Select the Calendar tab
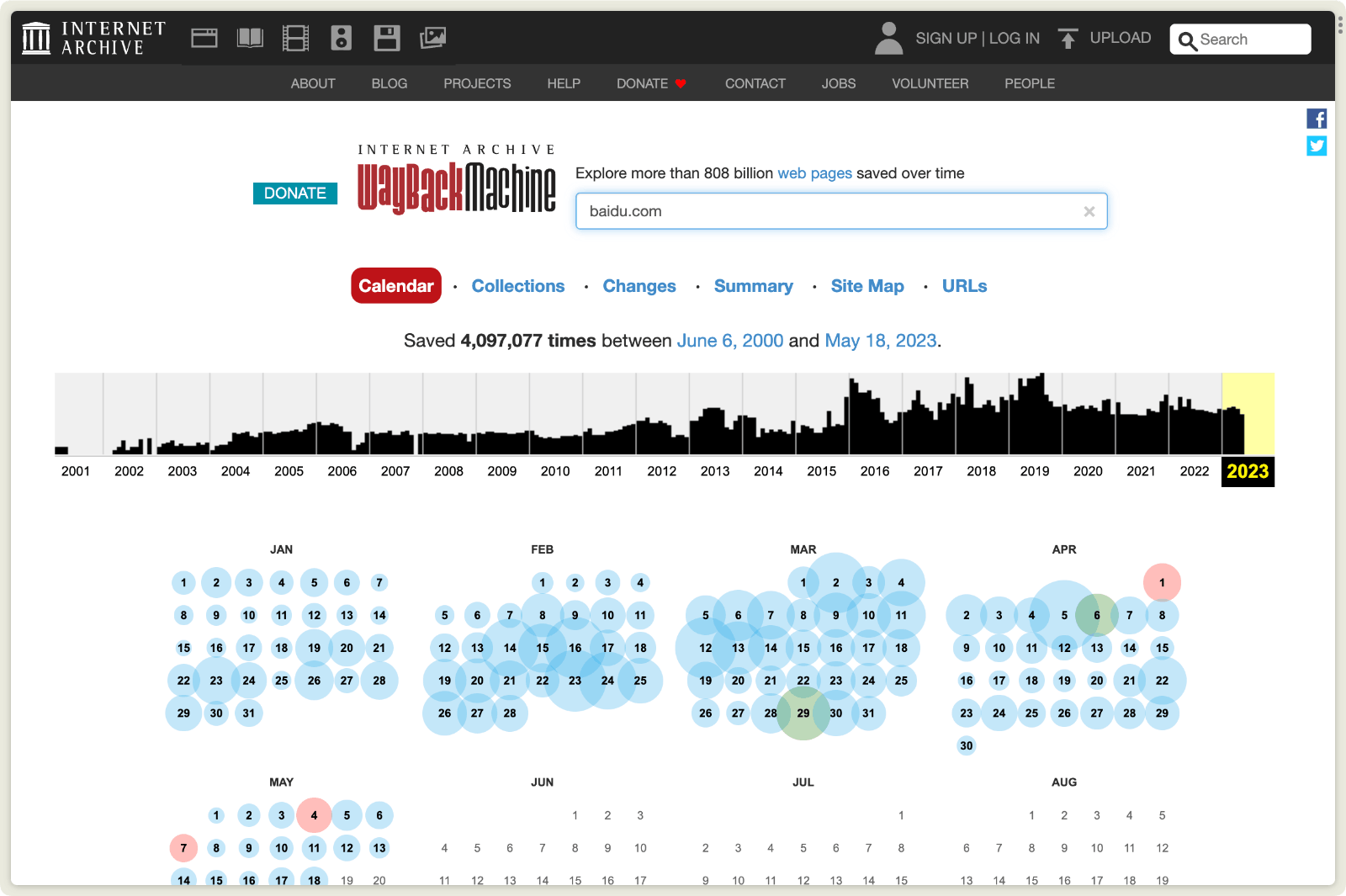This screenshot has height=896, width=1346. pos(396,285)
